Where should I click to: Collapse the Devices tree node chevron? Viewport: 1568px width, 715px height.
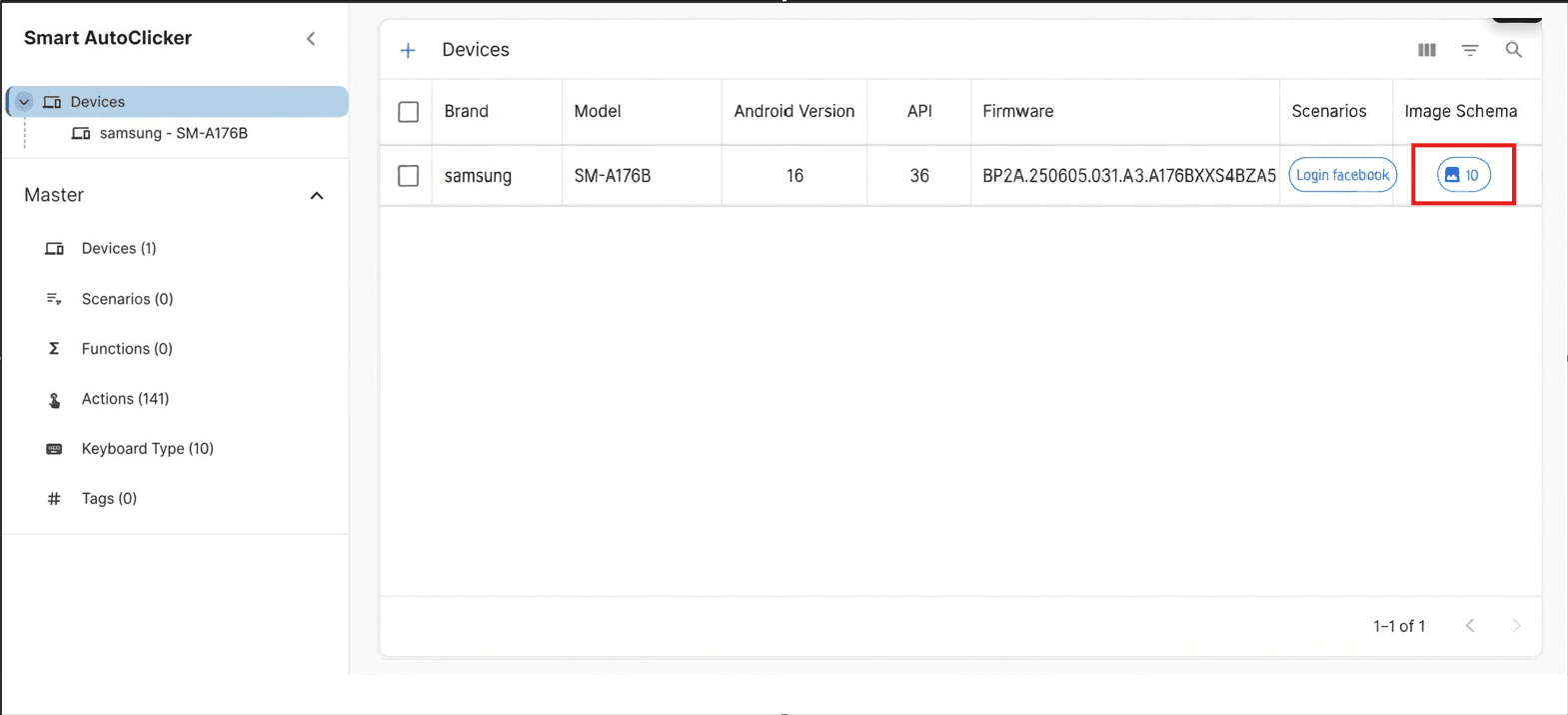pos(24,102)
